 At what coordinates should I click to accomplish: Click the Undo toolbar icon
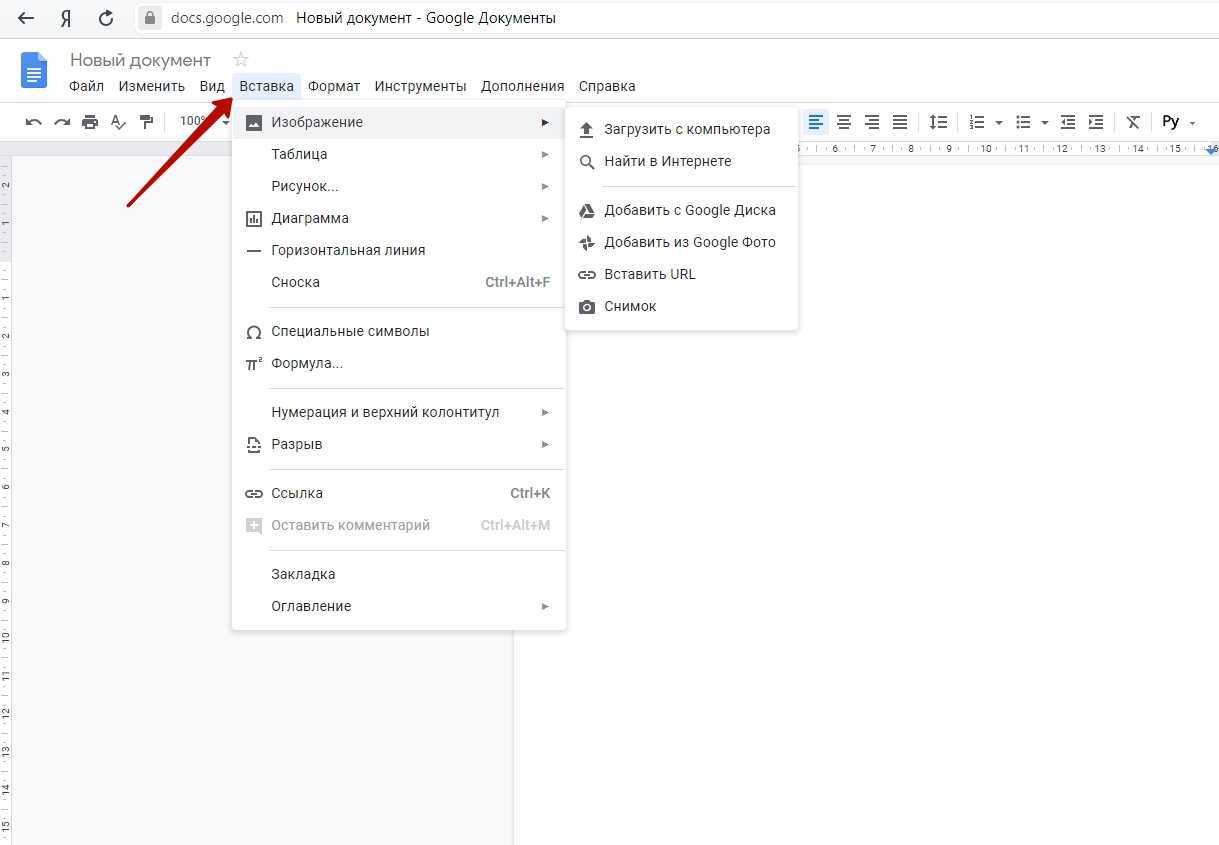tap(34, 122)
